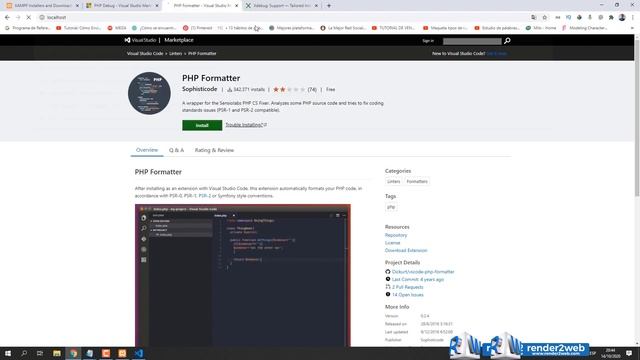Open the Windows Start menu
Image resolution: width=640 pixels, height=360 pixels.
click(x=8, y=353)
